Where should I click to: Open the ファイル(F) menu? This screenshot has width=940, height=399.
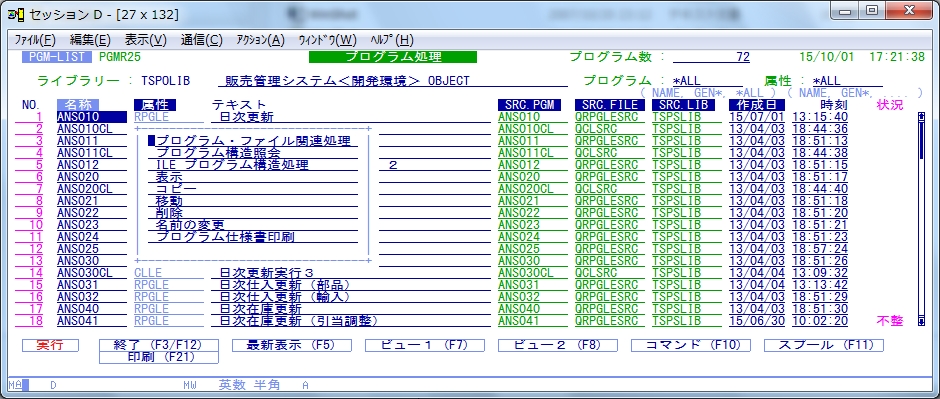pyautogui.click(x=35, y=40)
